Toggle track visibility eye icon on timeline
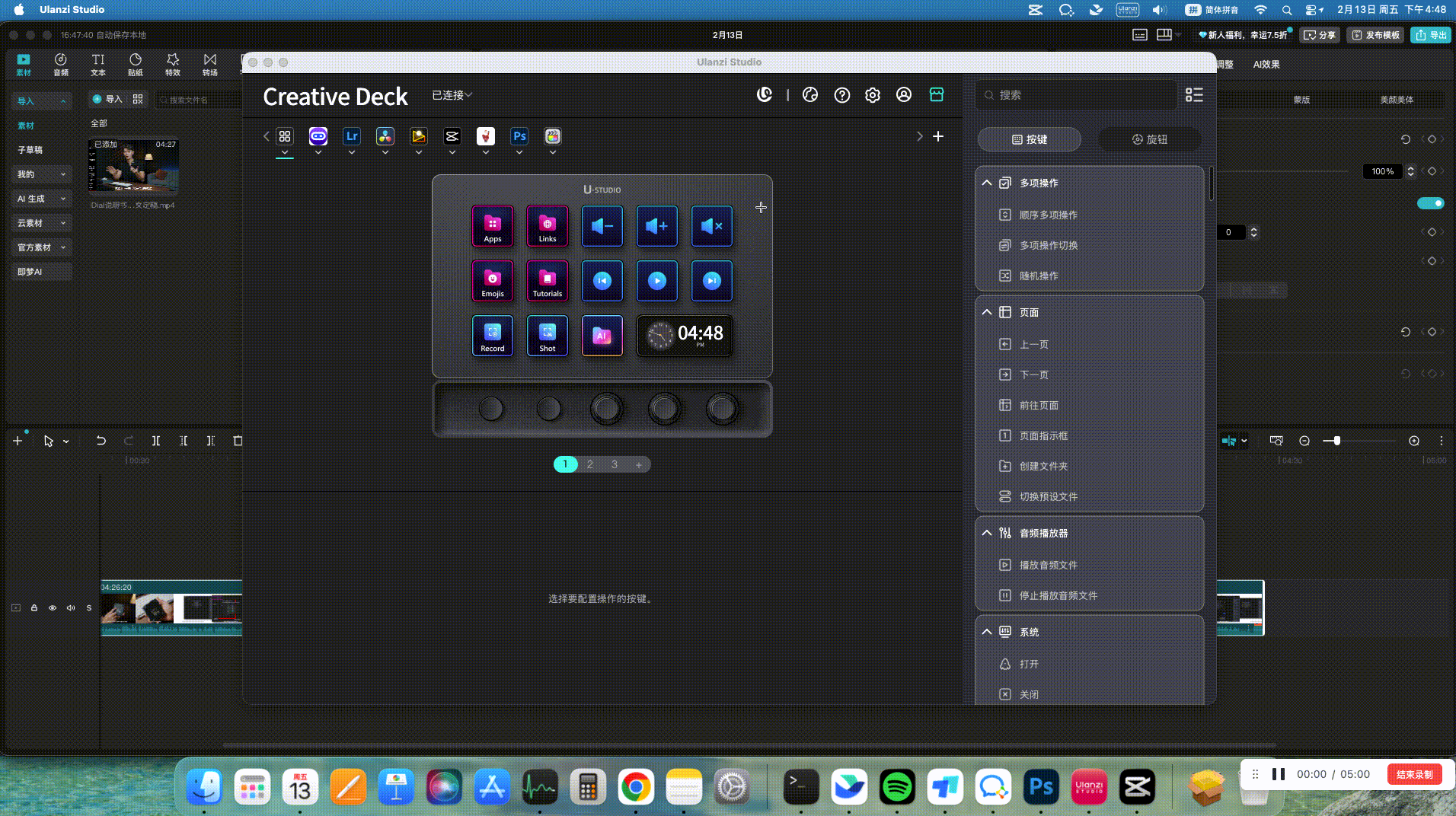The height and width of the screenshot is (816, 1456). coord(53,608)
